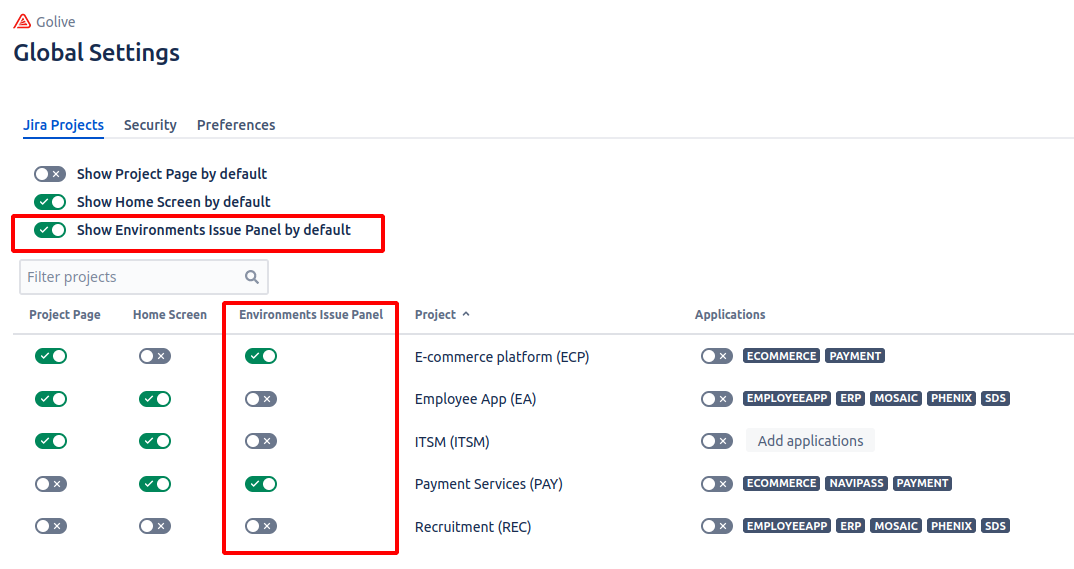Click the search magnifier icon in filter box
The height and width of the screenshot is (569, 1074).
pyautogui.click(x=252, y=277)
